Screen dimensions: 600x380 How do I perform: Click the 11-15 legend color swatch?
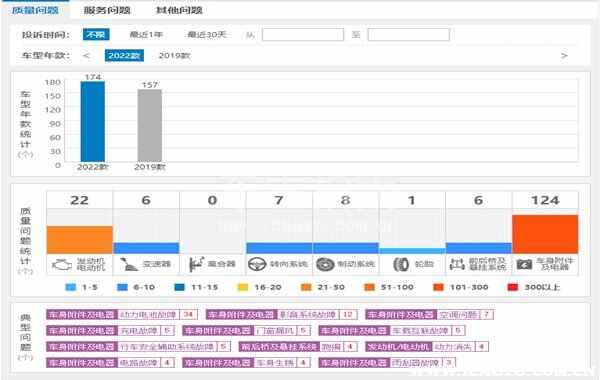(179, 287)
